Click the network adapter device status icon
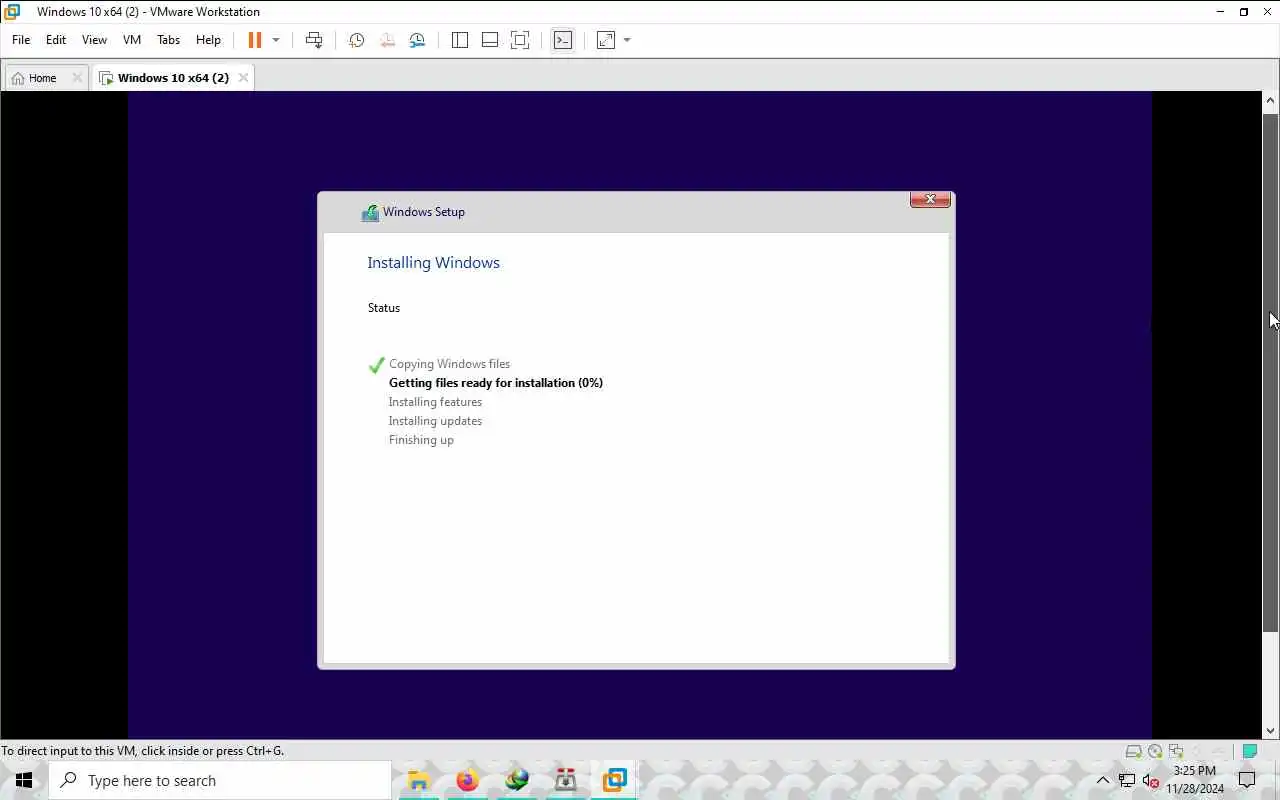 click(1176, 751)
